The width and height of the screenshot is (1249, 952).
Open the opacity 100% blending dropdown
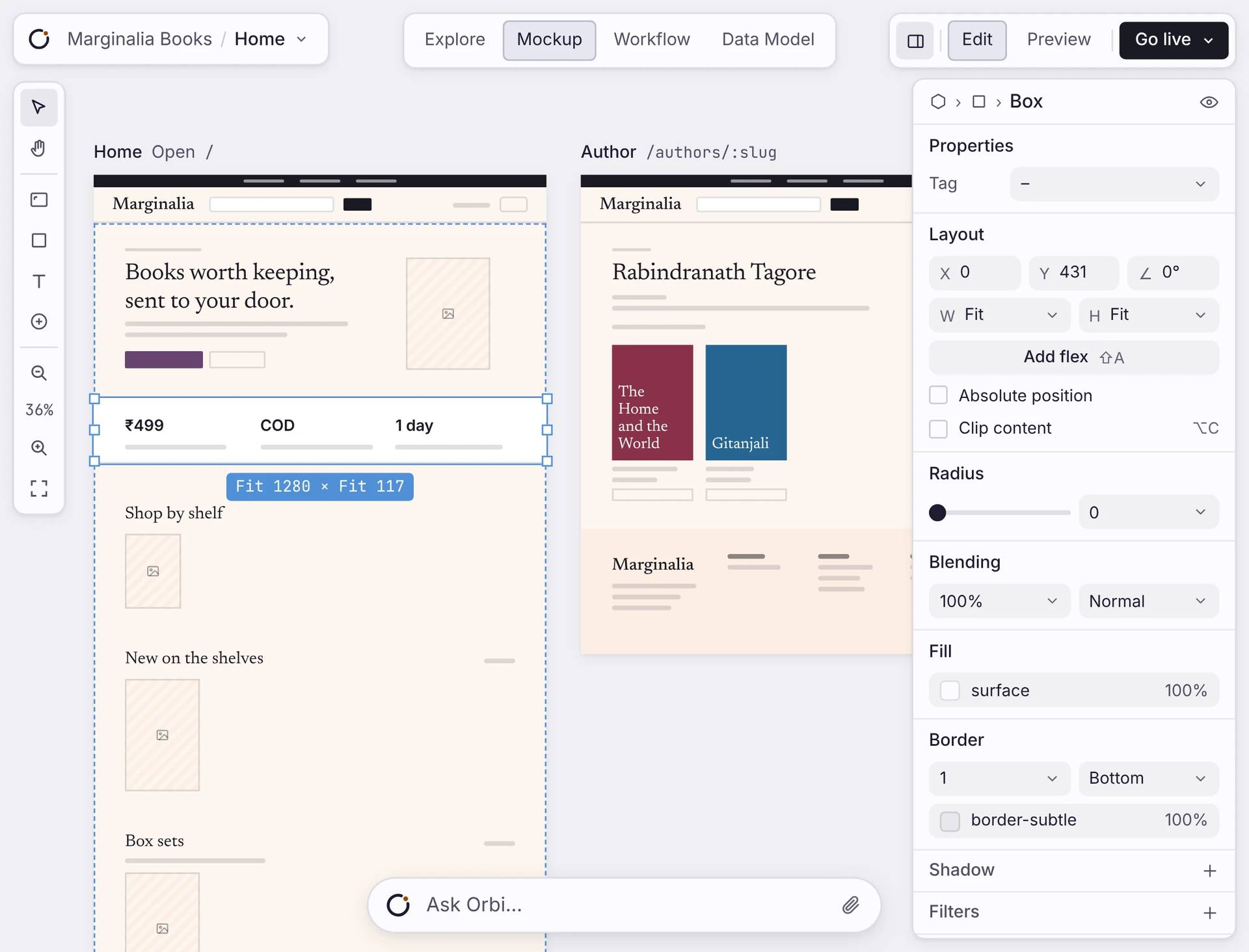(999, 601)
